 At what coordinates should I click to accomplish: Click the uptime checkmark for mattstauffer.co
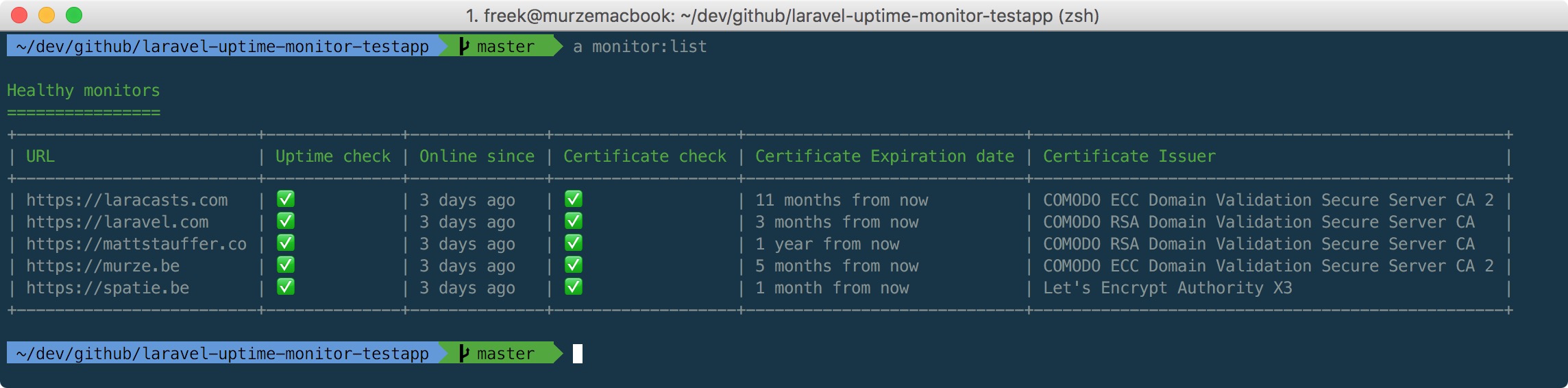pos(285,243)
